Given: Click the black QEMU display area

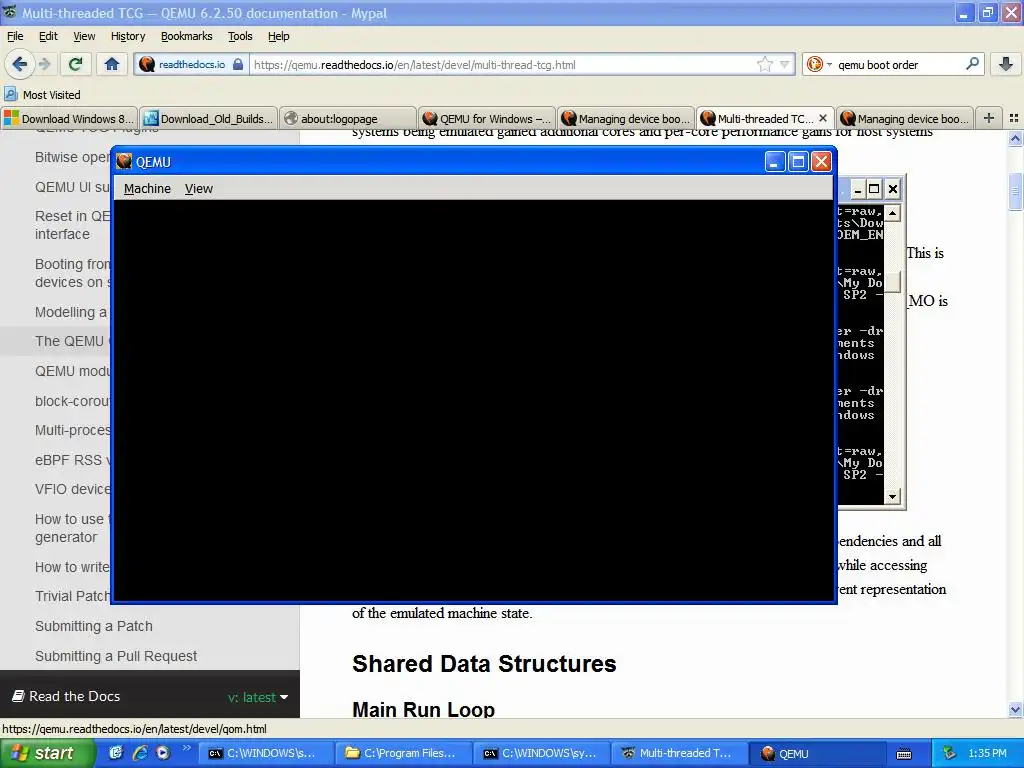Looking at the screenshot, I should coord(473,400).
